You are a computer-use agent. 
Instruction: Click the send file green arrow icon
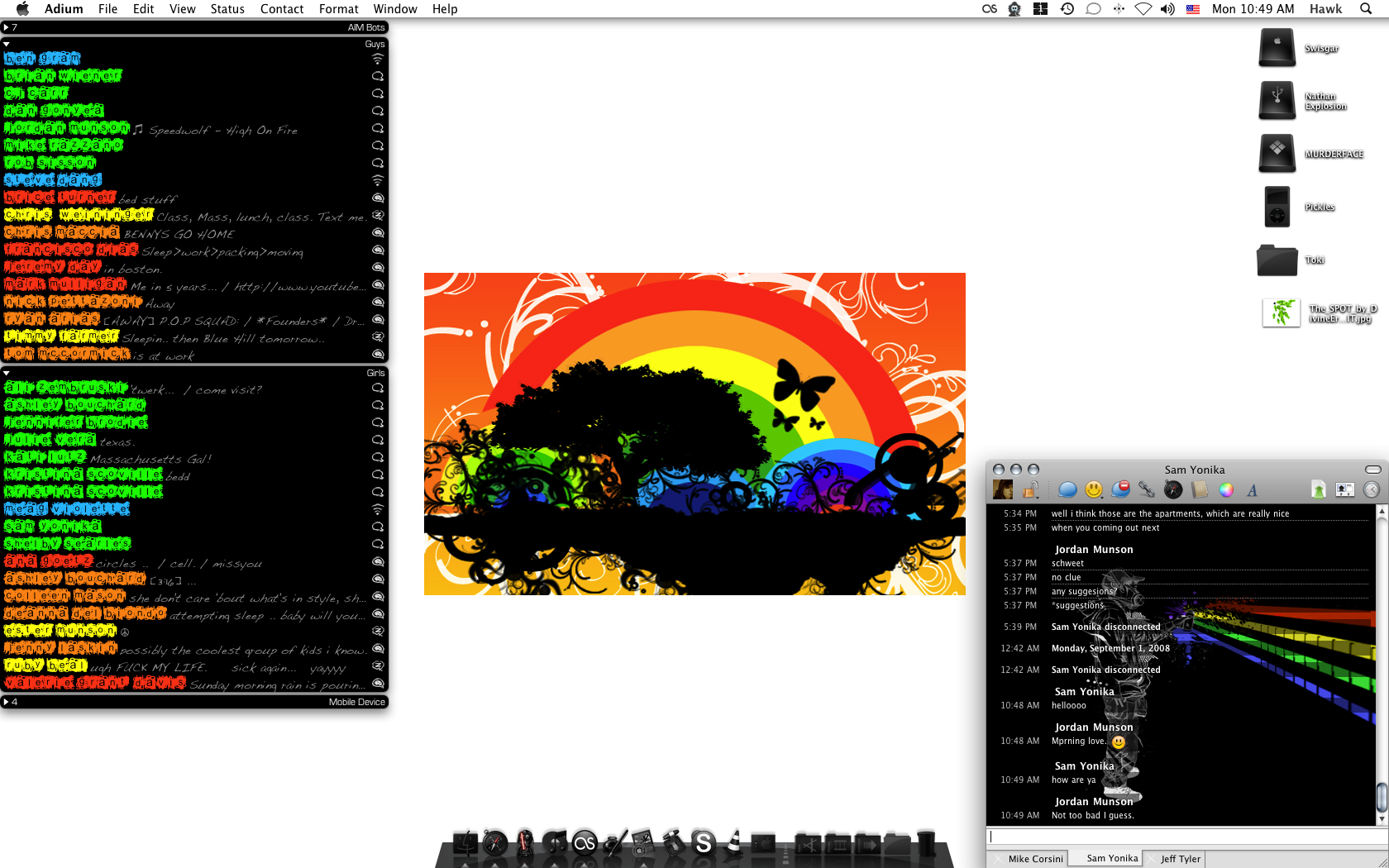(x=1319, y=489)
